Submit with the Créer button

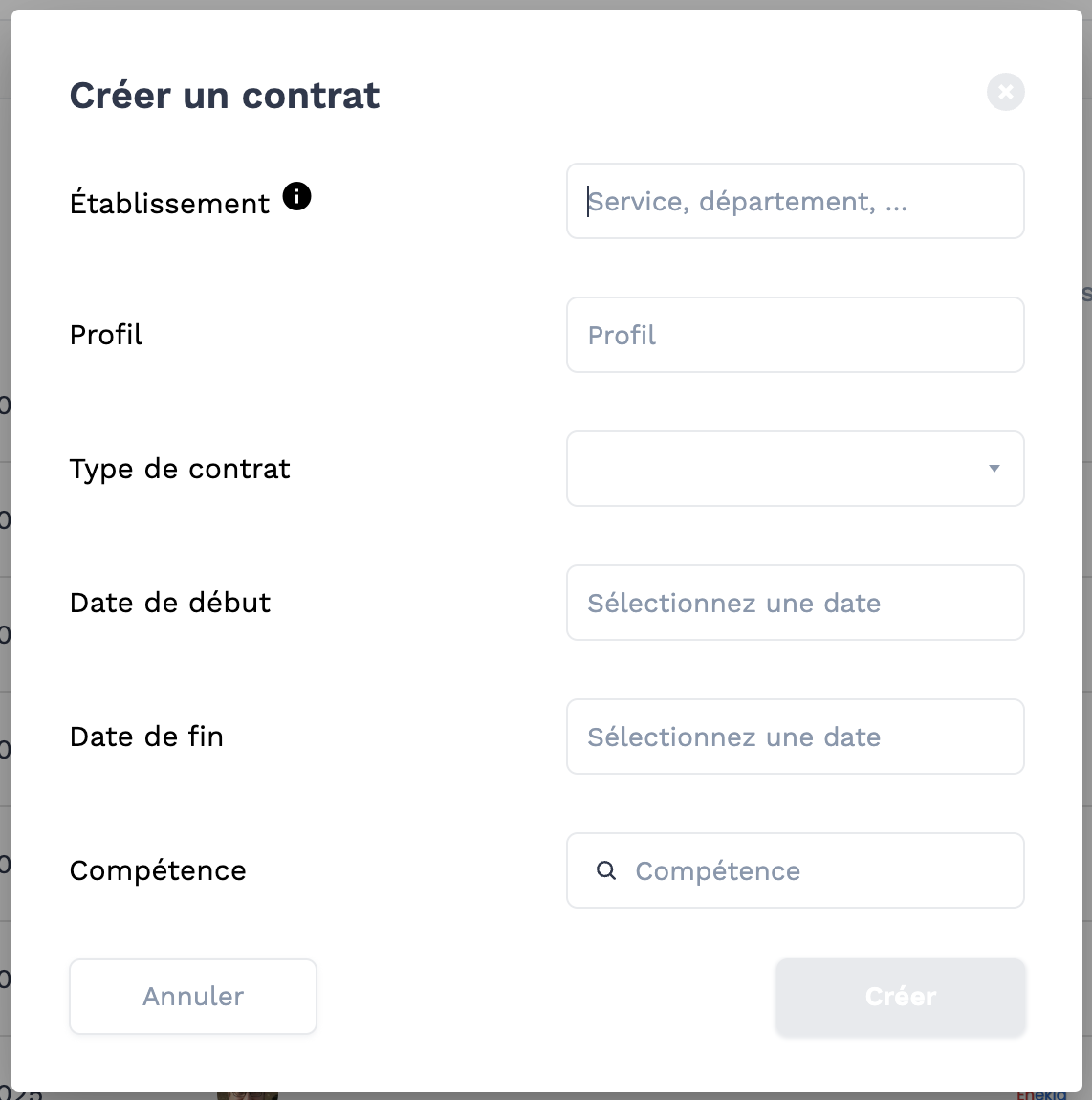click(901, 997)
